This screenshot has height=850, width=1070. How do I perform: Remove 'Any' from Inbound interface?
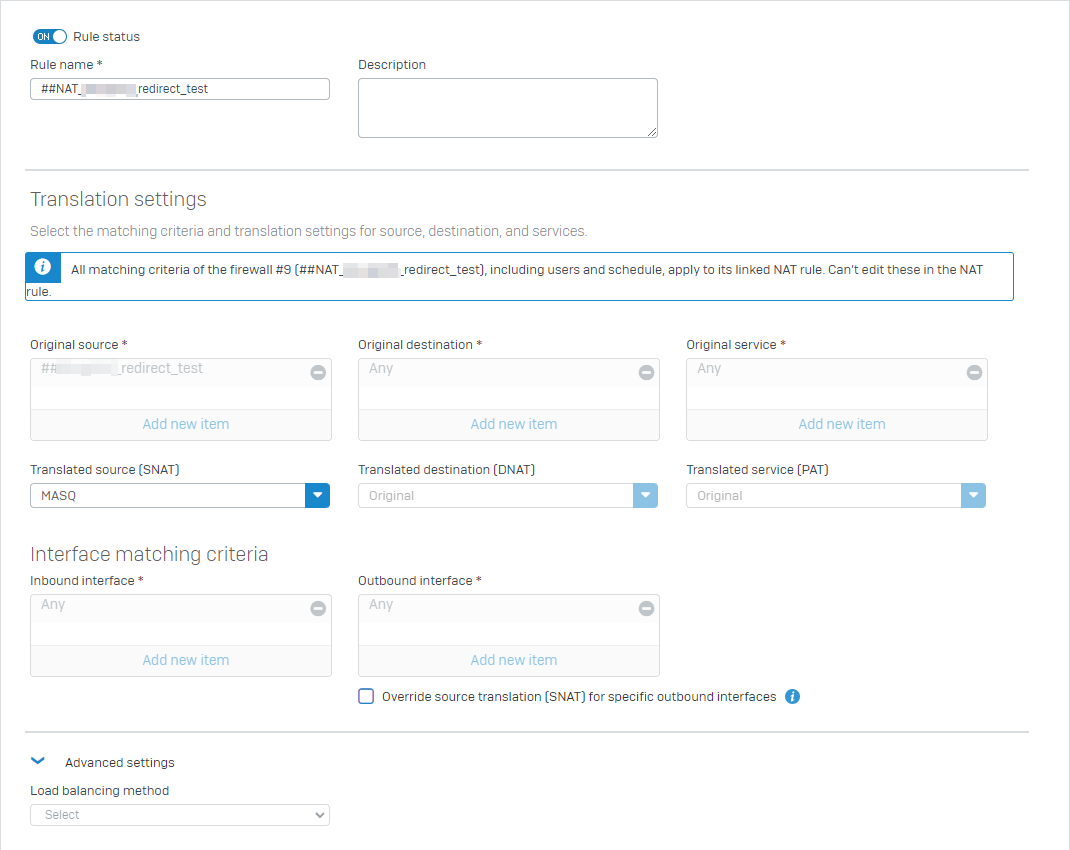[x=318, y=608]
